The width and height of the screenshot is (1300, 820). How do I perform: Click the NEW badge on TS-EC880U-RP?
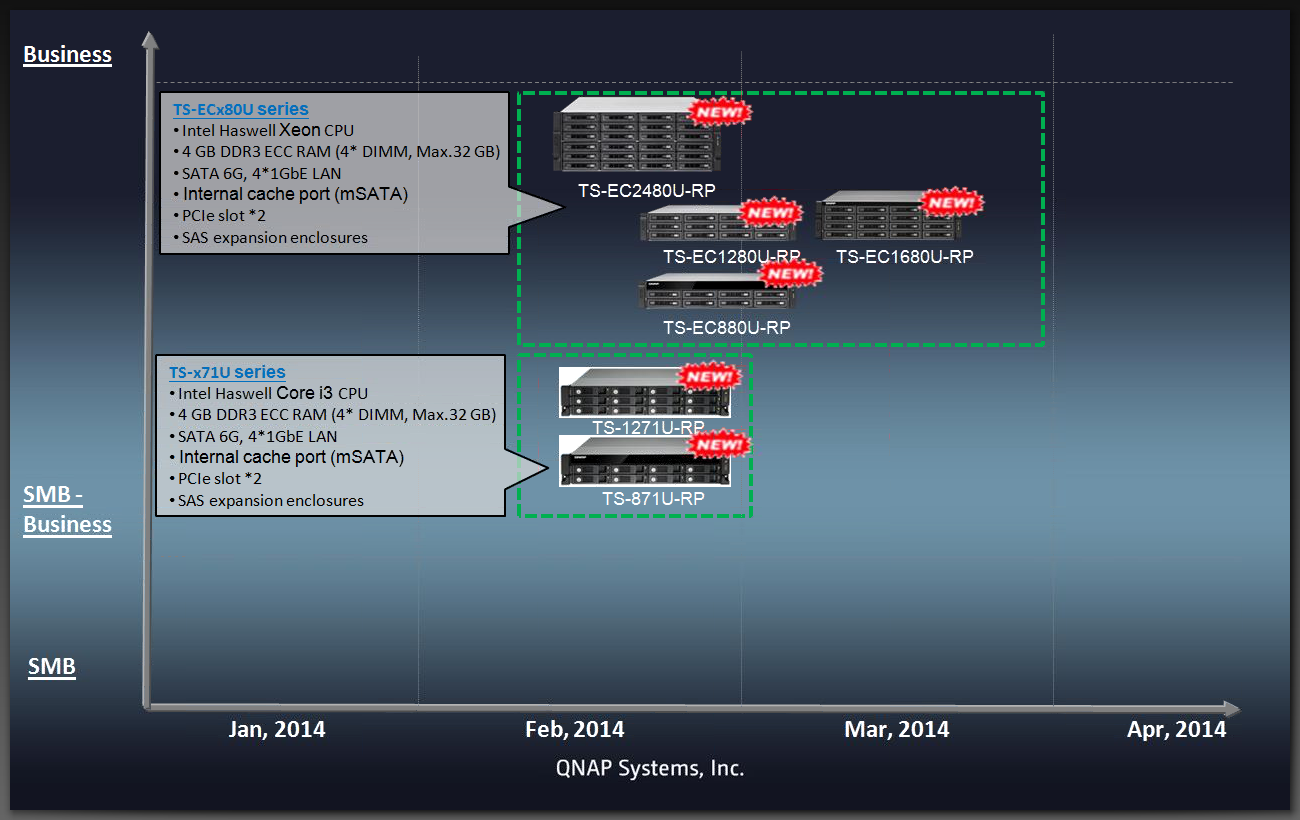[x=790, y=273]
